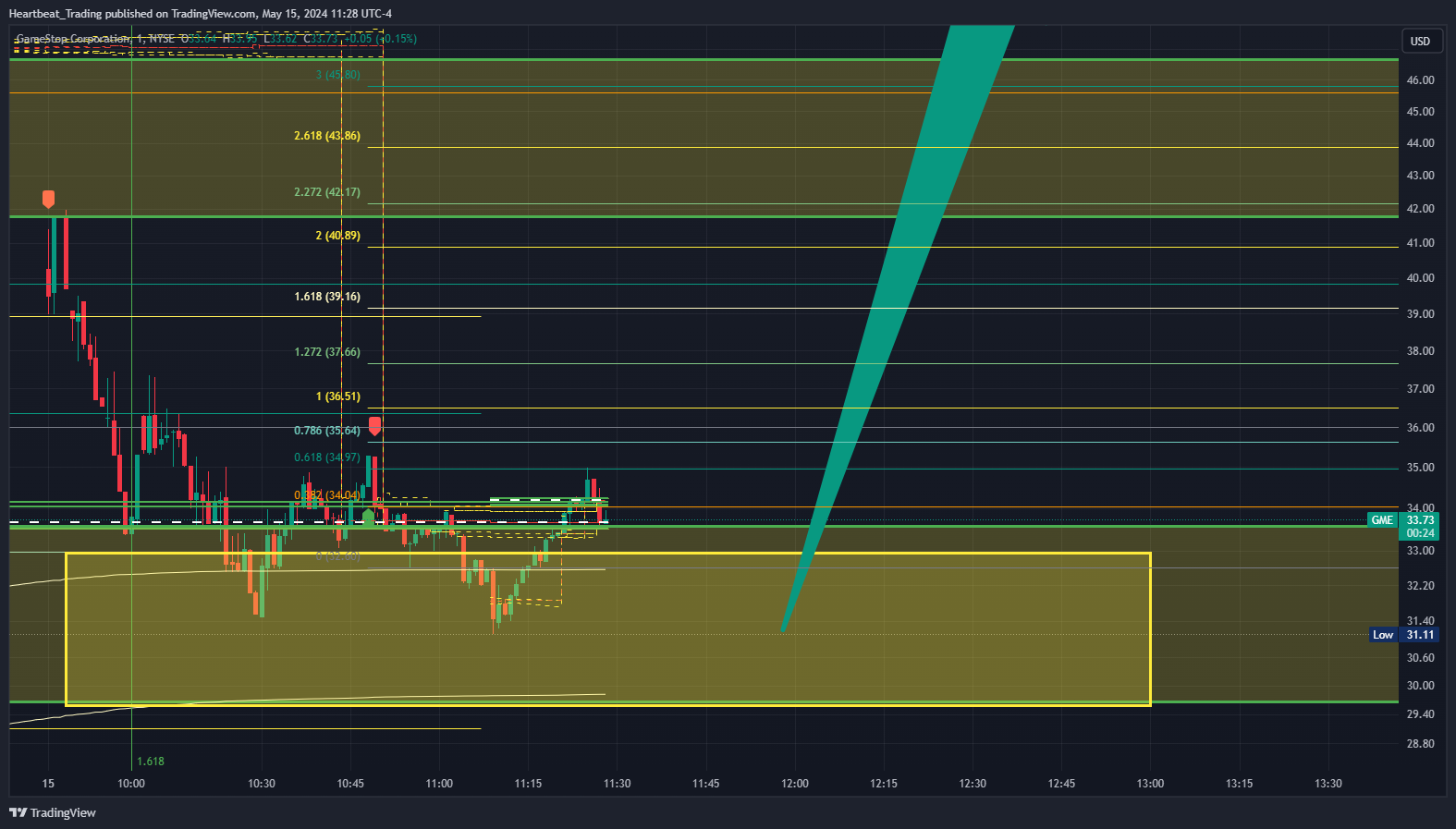This screenshot has width=1456, height=829.
Task: Click the 11:15 time axis label
Action: pyautogui.click(x=528, y=784)
